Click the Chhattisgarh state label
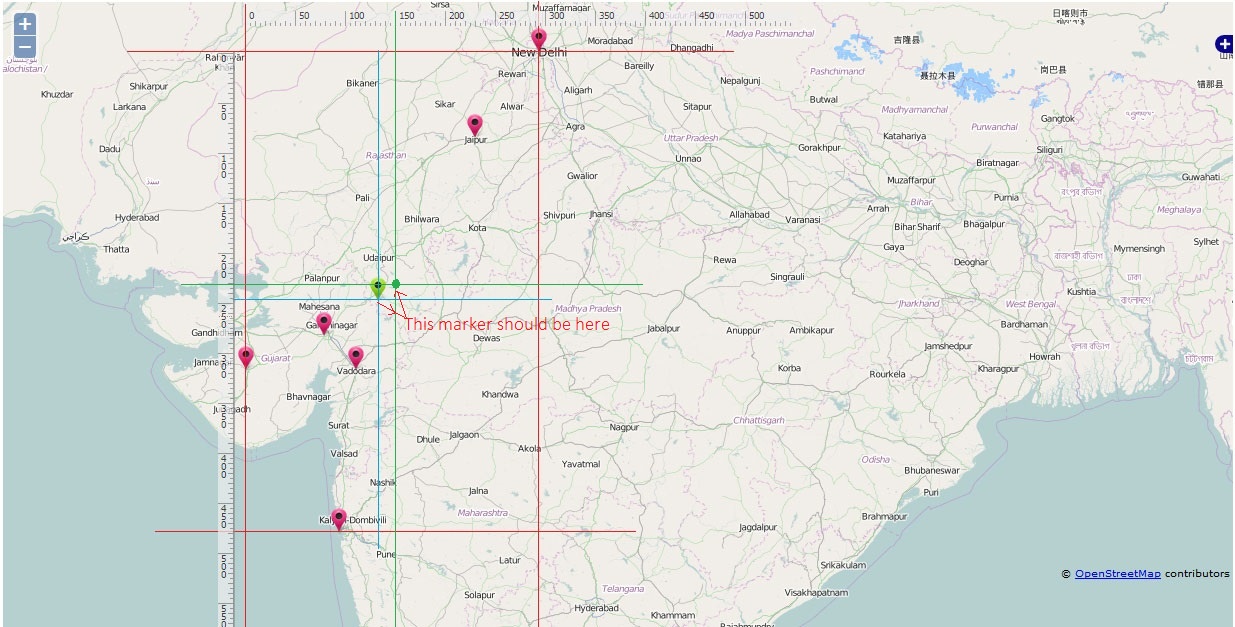This screenshot has height=627, width=1235. coord(758,421)
